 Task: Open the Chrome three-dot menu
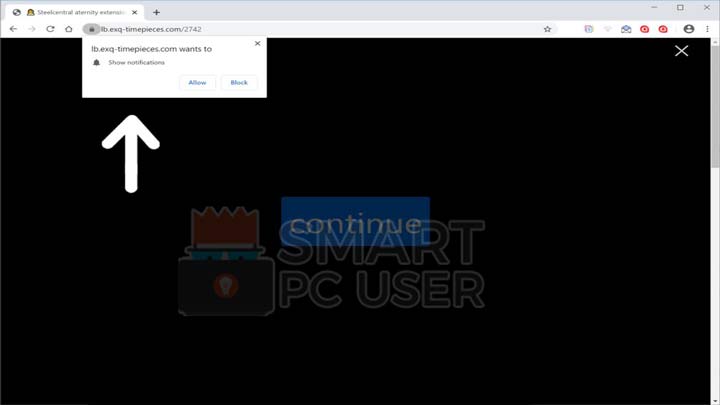tap(708, 29)
